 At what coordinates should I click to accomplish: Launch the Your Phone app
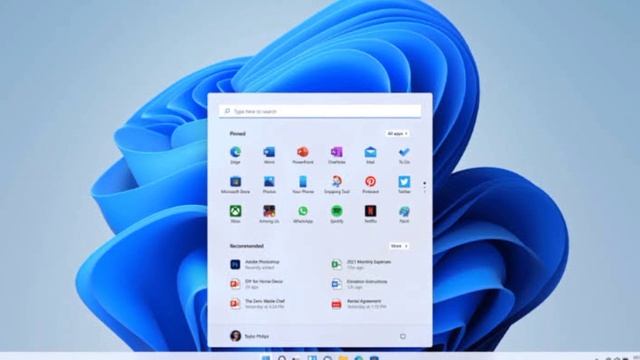point(303,184)
